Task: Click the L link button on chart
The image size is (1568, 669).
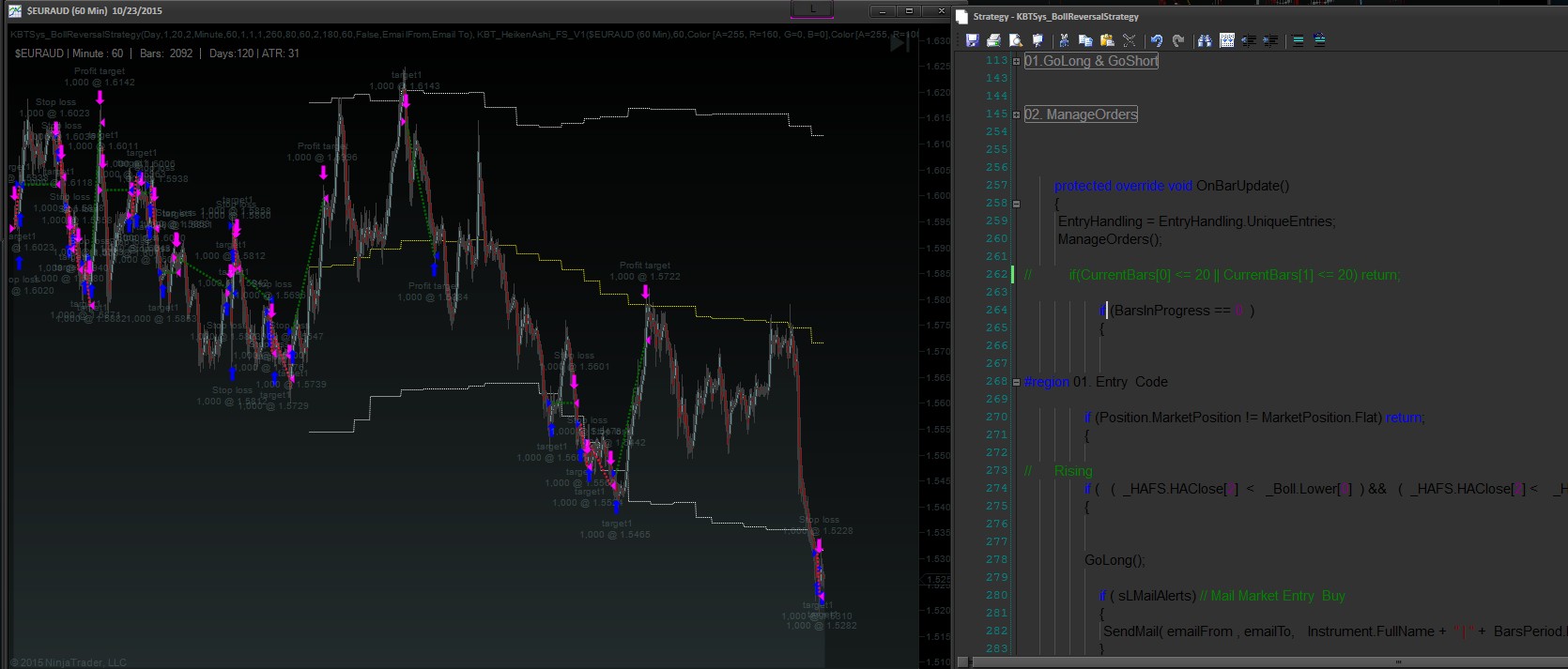Action: (x=813, y=10)
